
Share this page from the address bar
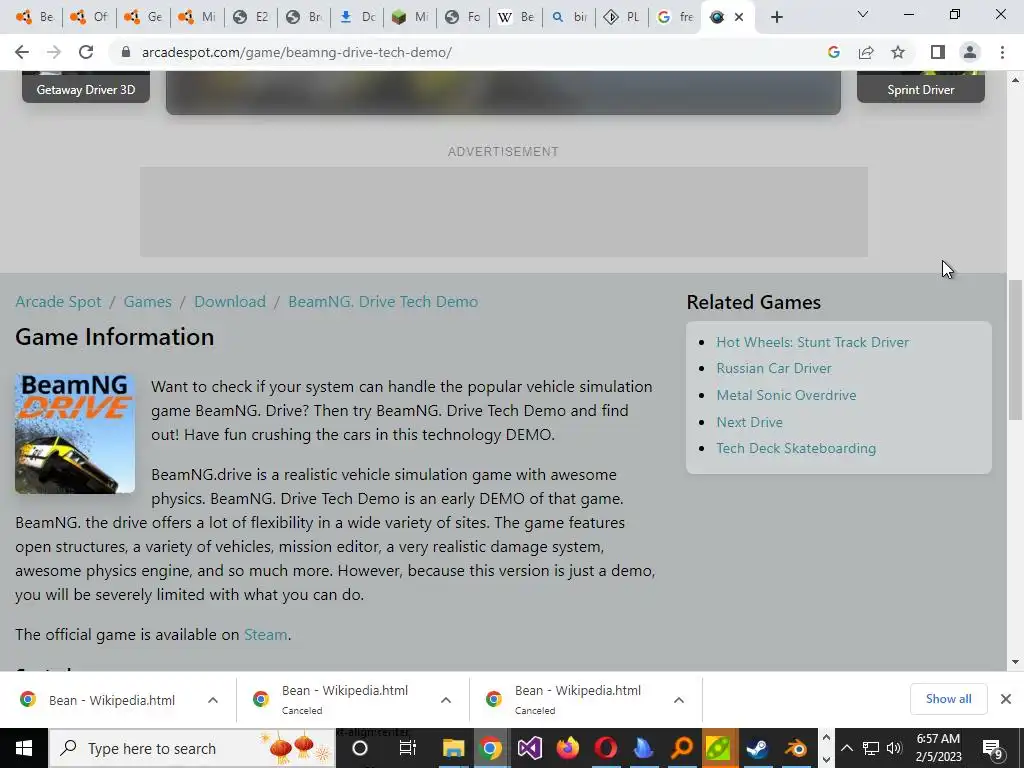tap(866, 52)
